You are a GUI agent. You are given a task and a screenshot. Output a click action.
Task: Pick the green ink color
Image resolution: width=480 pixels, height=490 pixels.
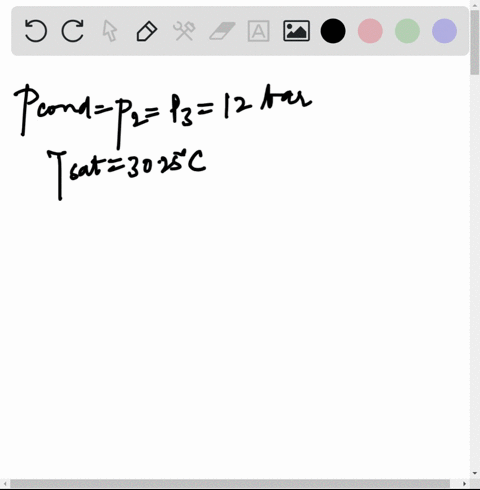(407, 31)
